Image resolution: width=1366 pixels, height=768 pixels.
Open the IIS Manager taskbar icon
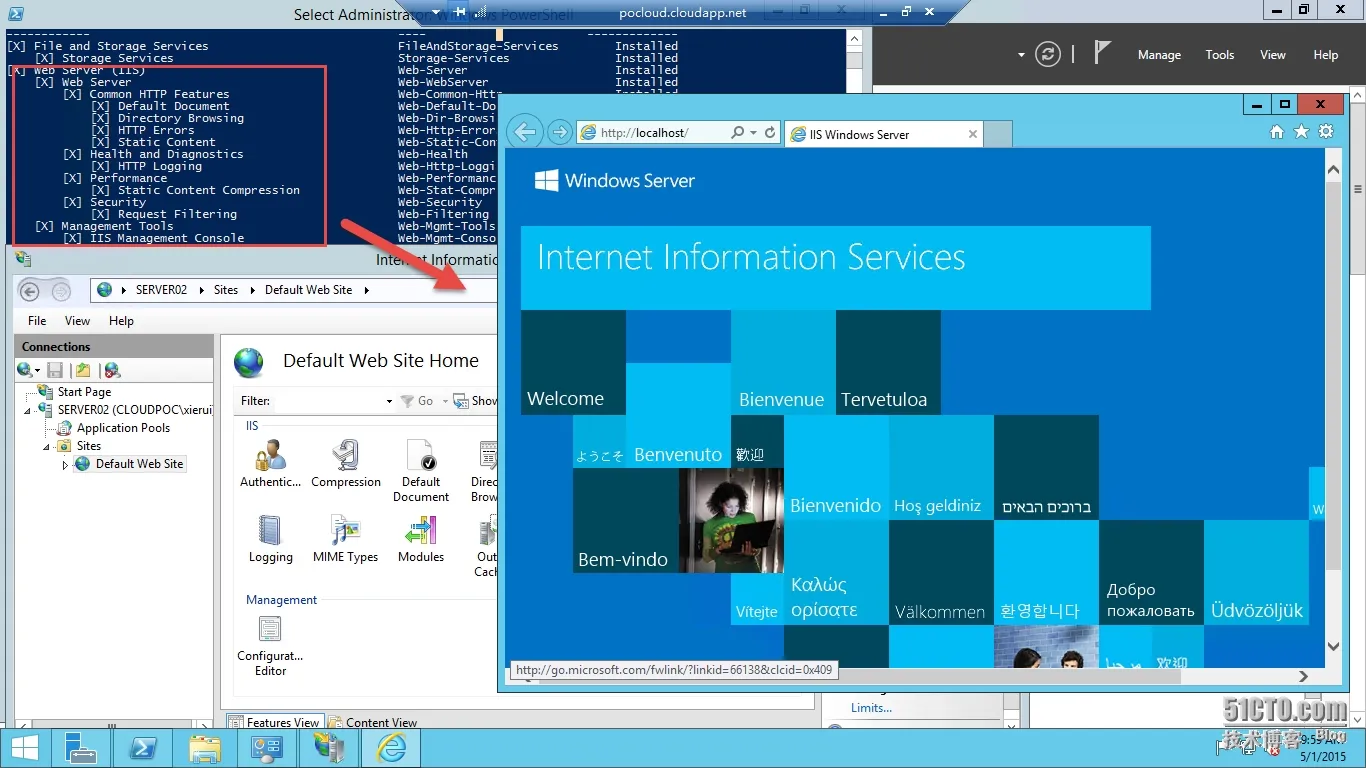(329, 748)
